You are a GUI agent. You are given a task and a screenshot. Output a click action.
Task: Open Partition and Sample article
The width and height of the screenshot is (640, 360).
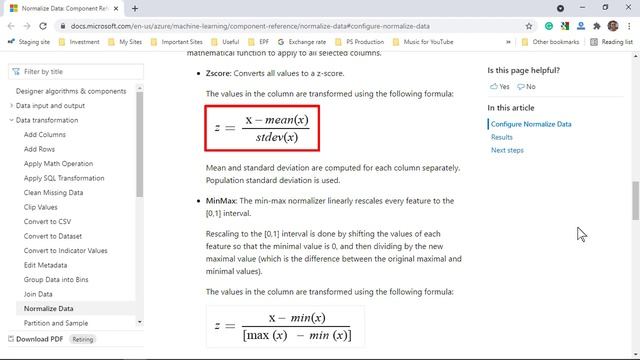pos(56,323)
